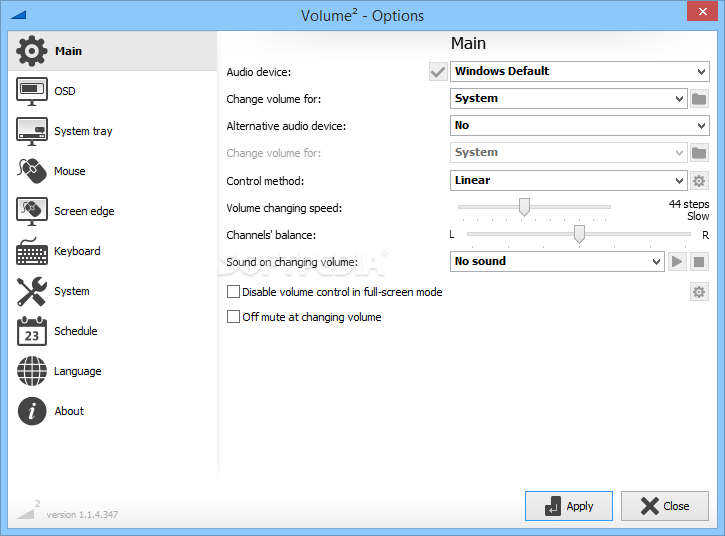Screen dimensions: 725x536
Task: Click the Keyboard icon in sidebar
Action: point(31,252)
